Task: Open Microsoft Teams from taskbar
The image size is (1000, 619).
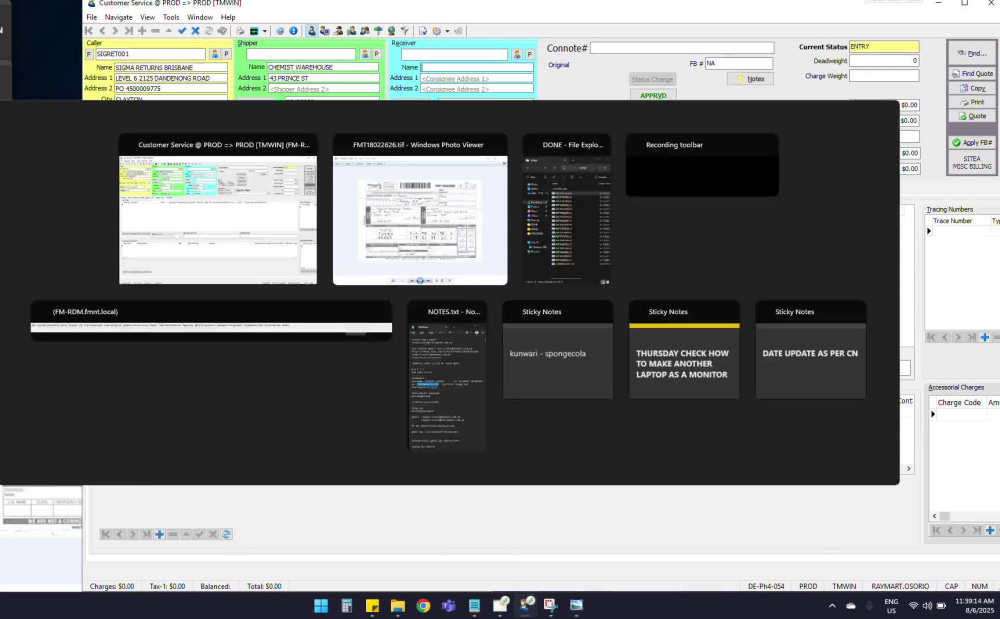Action: (449, 606)
